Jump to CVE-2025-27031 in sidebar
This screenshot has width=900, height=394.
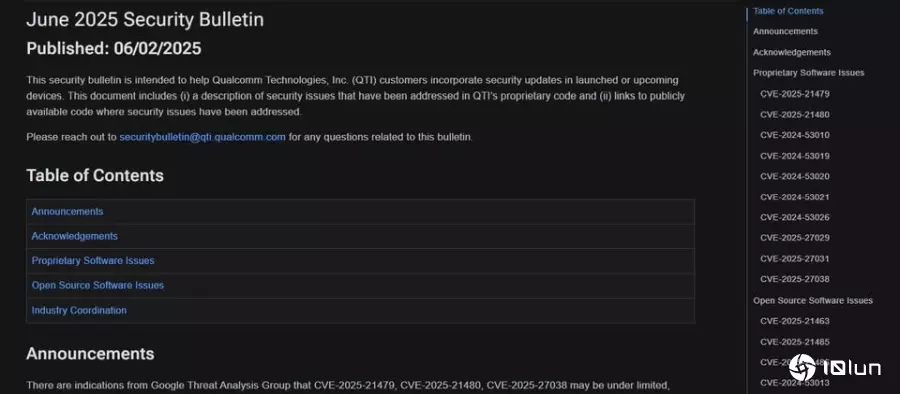pos(794,258)
